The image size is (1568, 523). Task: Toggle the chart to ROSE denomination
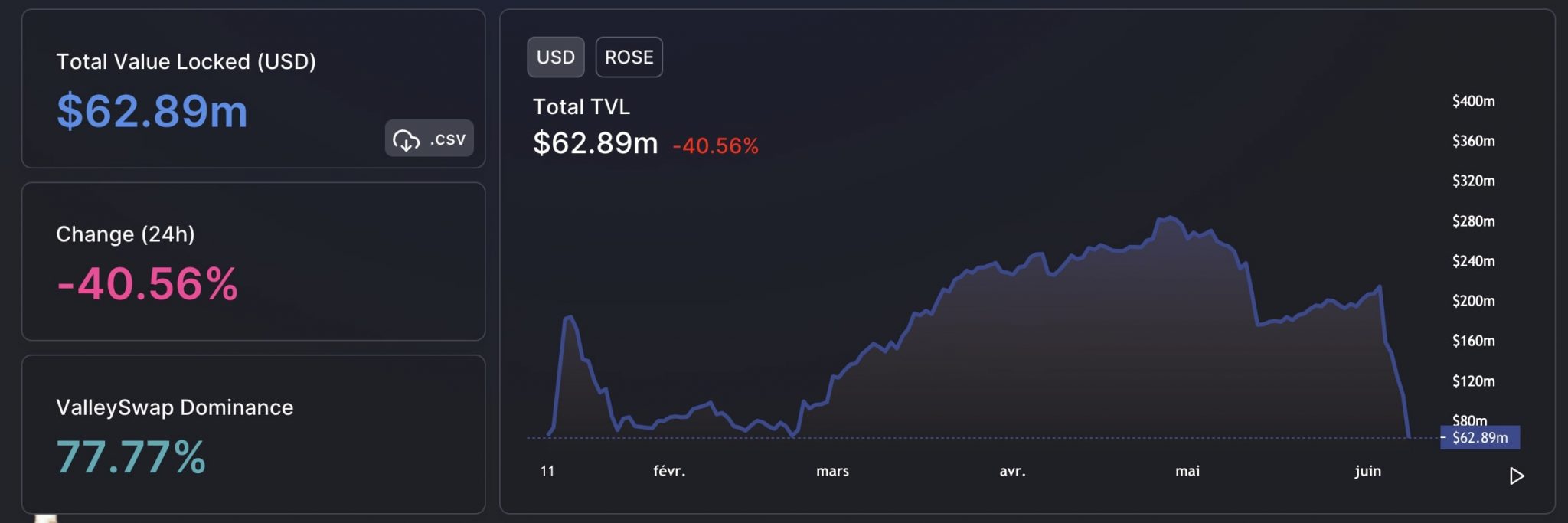629,57
